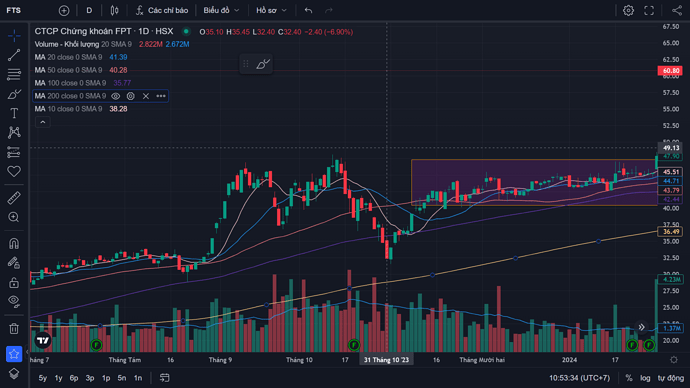Toggle log scale mode
The height and width of the screenshot is (388, 690).
pos(645,378)
